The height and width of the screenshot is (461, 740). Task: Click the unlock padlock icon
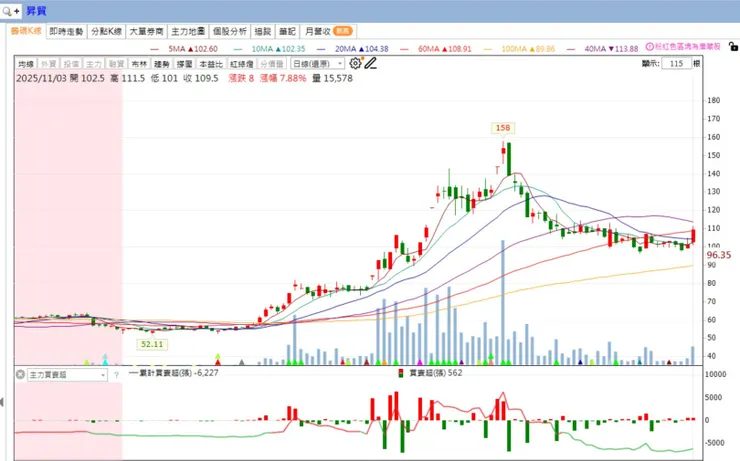click(733, 46)
